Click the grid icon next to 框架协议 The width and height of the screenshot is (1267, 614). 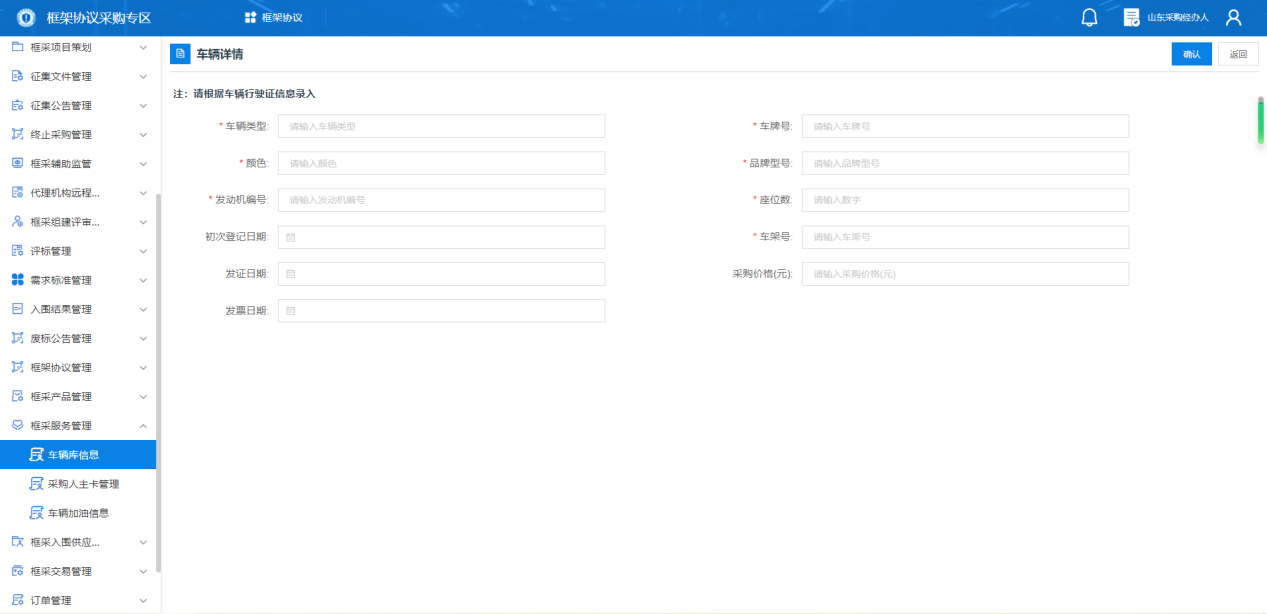coord(250,18)
